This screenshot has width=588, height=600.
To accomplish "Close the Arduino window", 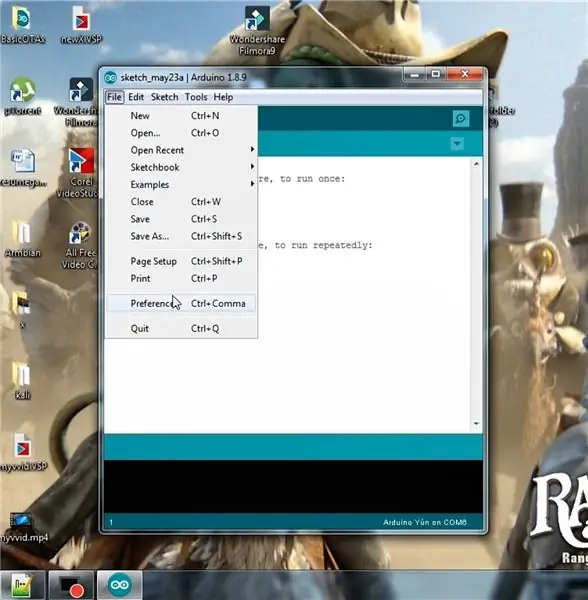I will point(464,74).
